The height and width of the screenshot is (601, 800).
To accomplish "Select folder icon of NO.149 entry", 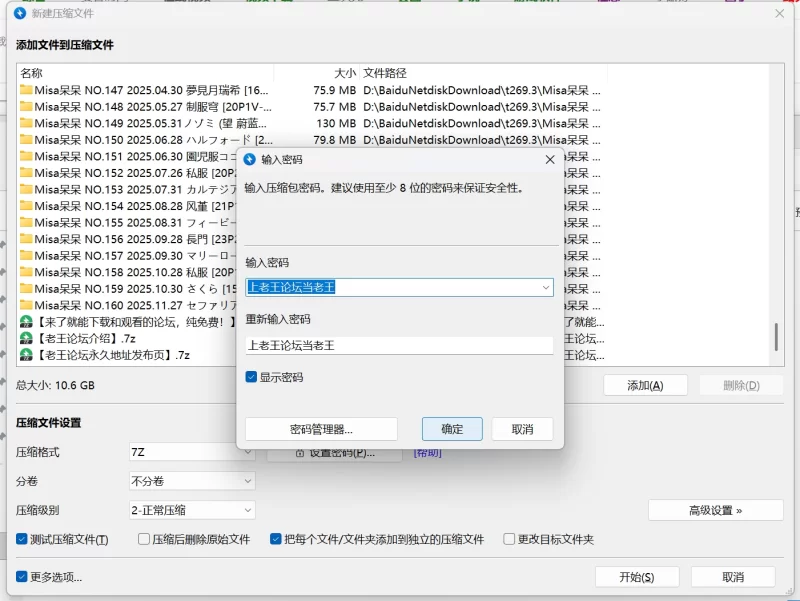I will pos(26,123).
